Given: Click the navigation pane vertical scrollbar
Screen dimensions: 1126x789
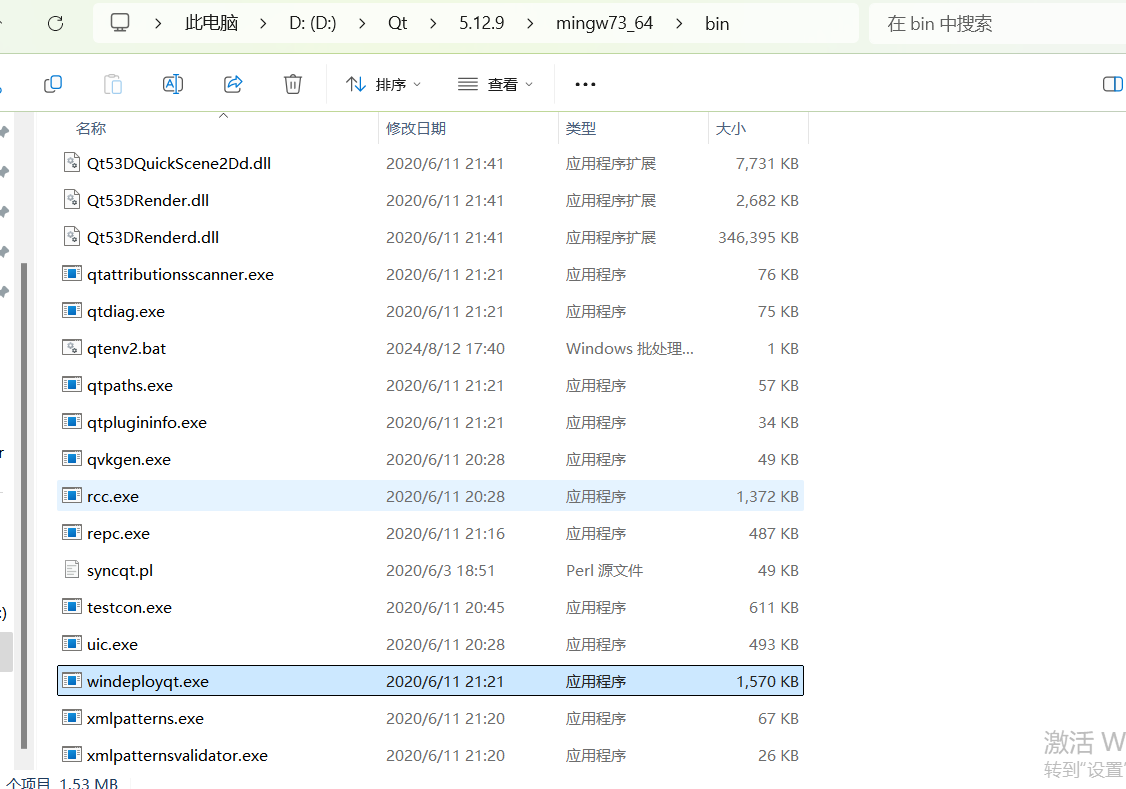Looking at the screenshot, I should tap(24, 505).
